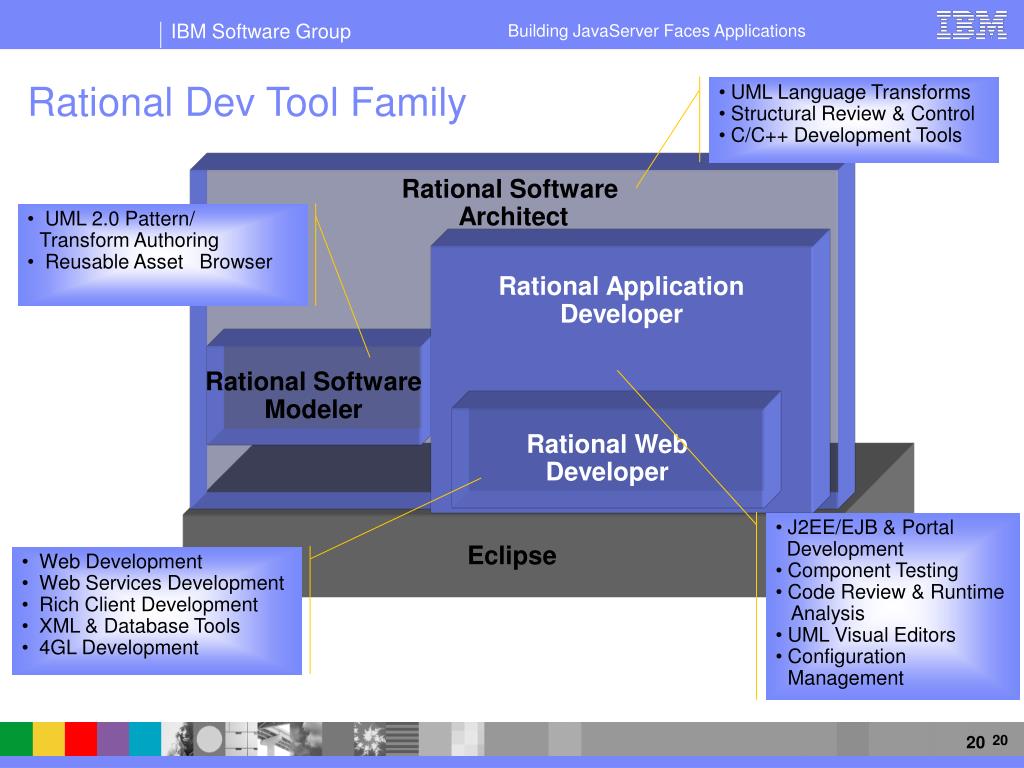Click the 'UML Visual Editors' bullet
The height and width of the screenshot is (768, 1024).
(x=865, y=635)
